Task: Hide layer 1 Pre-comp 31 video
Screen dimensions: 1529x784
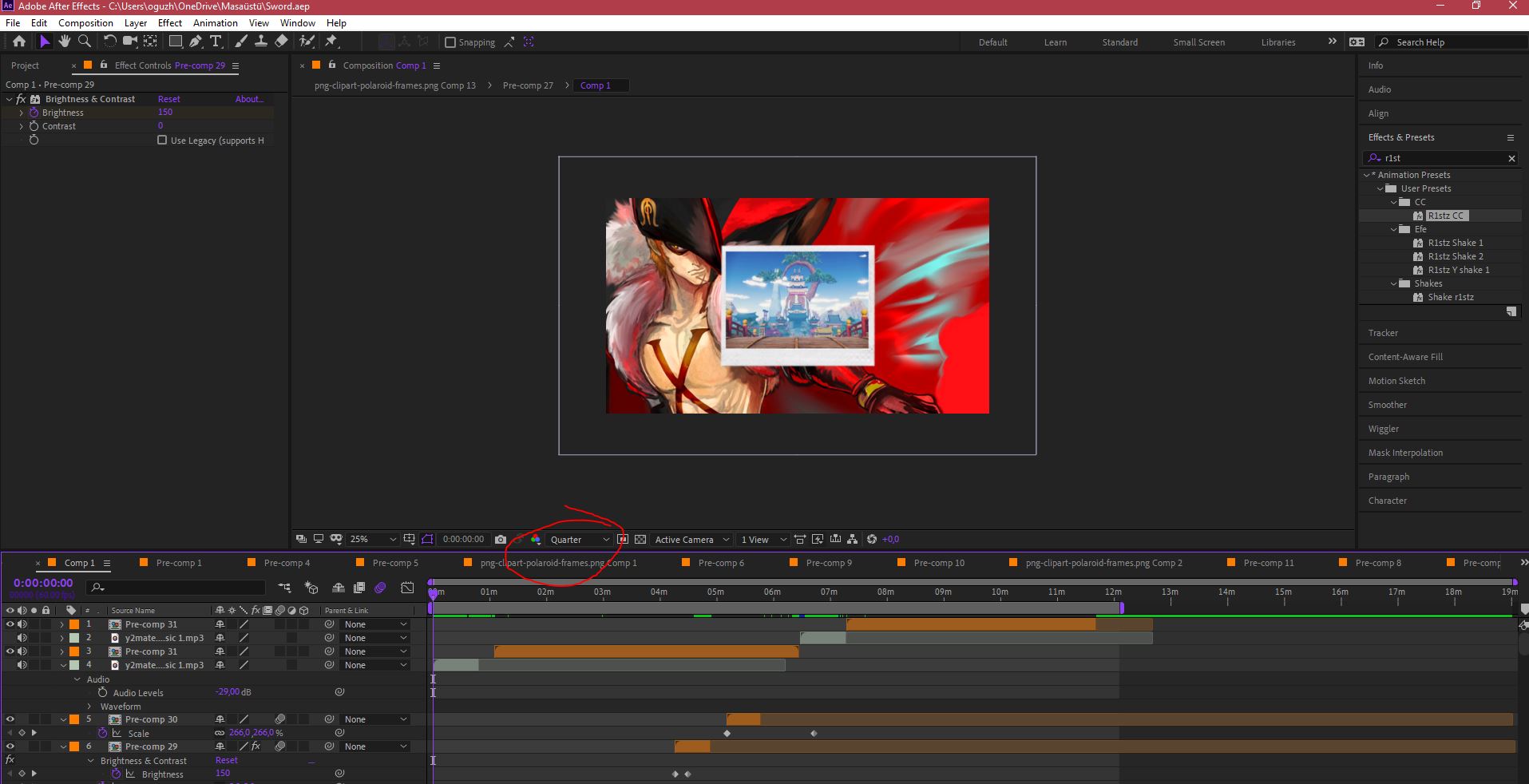Action: pos(10,624)
